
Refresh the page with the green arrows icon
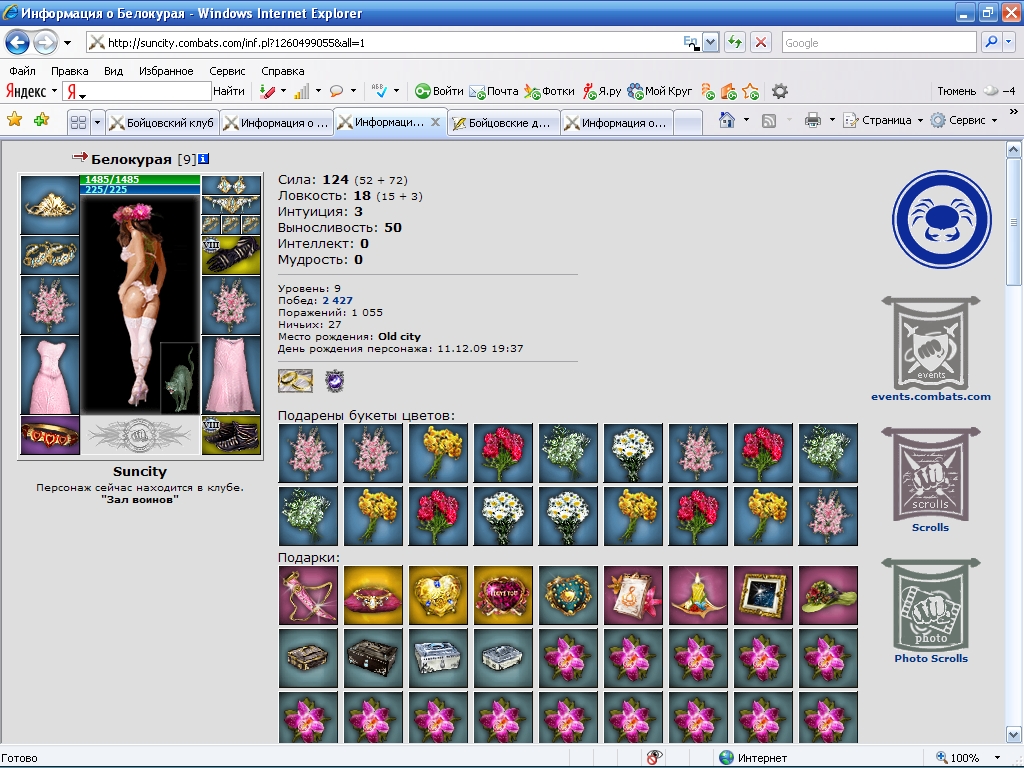tap(735, 43)
